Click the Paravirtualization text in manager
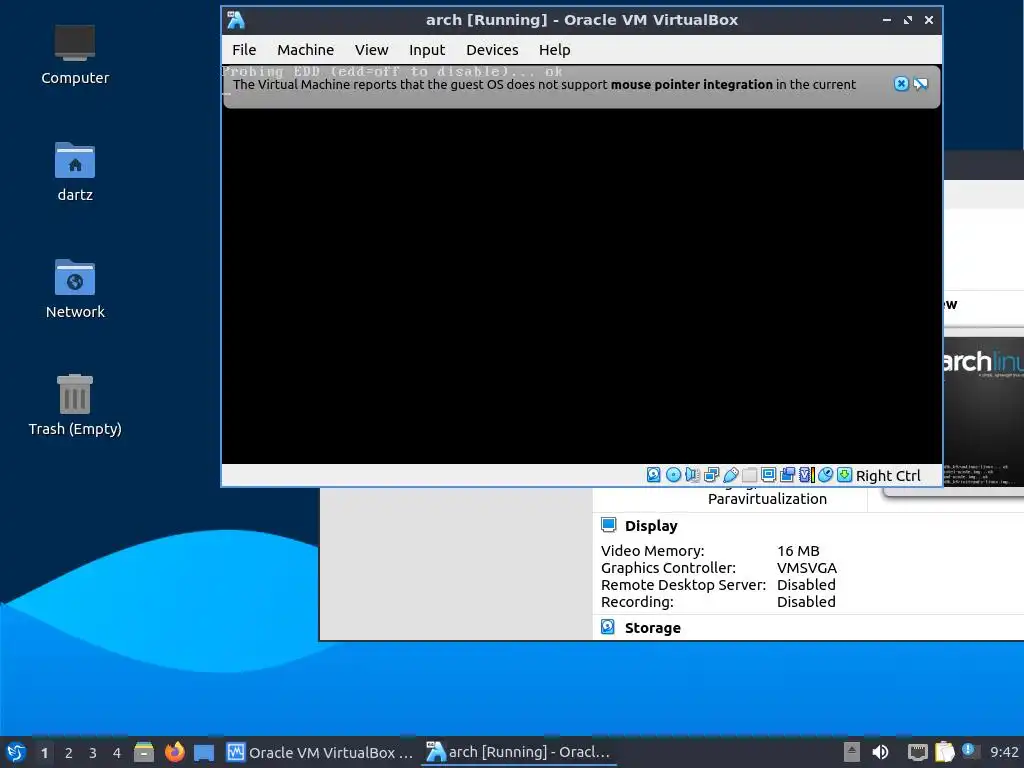The height and width of the screenshot is (768, 1024). [767, 499]
